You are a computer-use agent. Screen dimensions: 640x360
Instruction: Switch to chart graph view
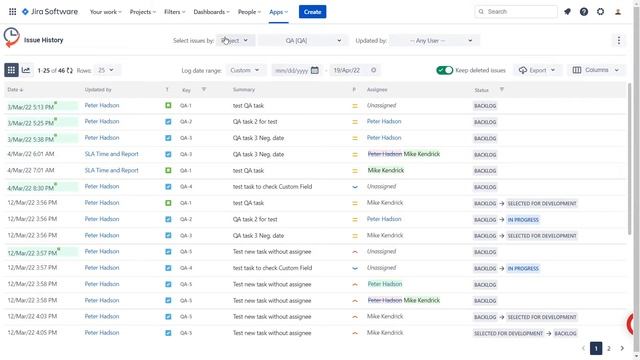(x=26, y=70)
